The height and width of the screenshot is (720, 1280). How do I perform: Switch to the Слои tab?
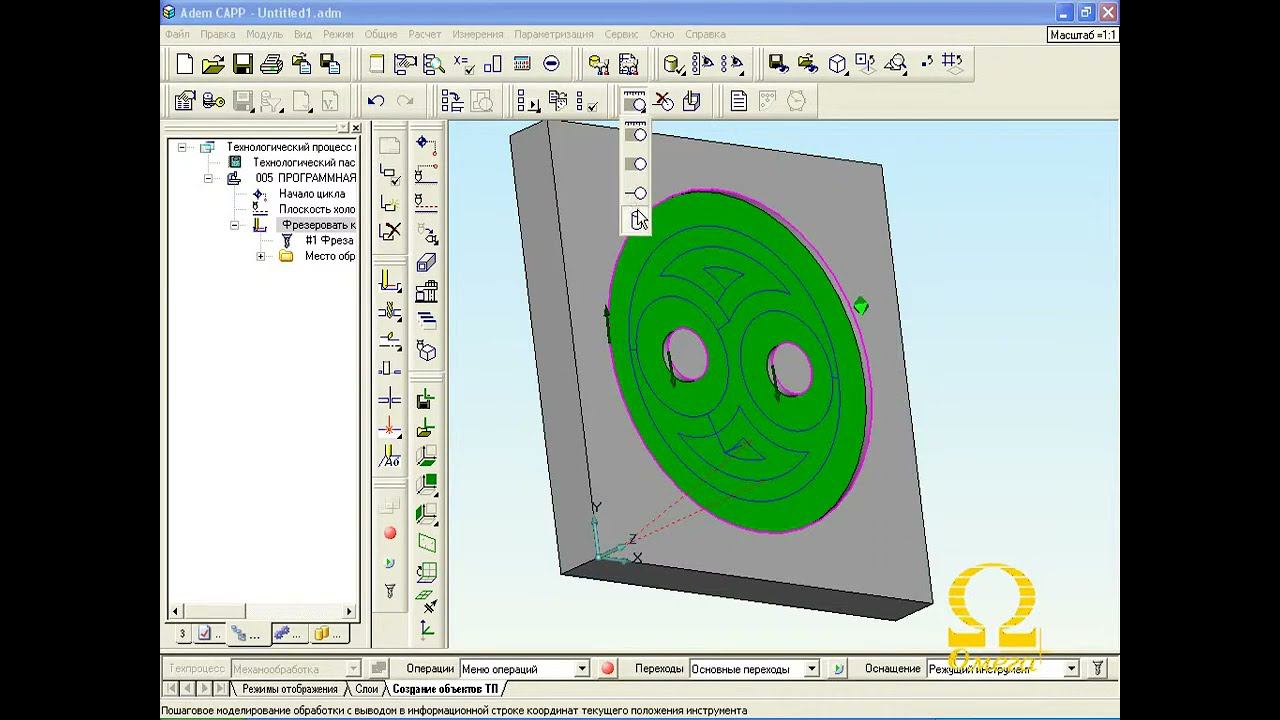[x=366, y=689]
